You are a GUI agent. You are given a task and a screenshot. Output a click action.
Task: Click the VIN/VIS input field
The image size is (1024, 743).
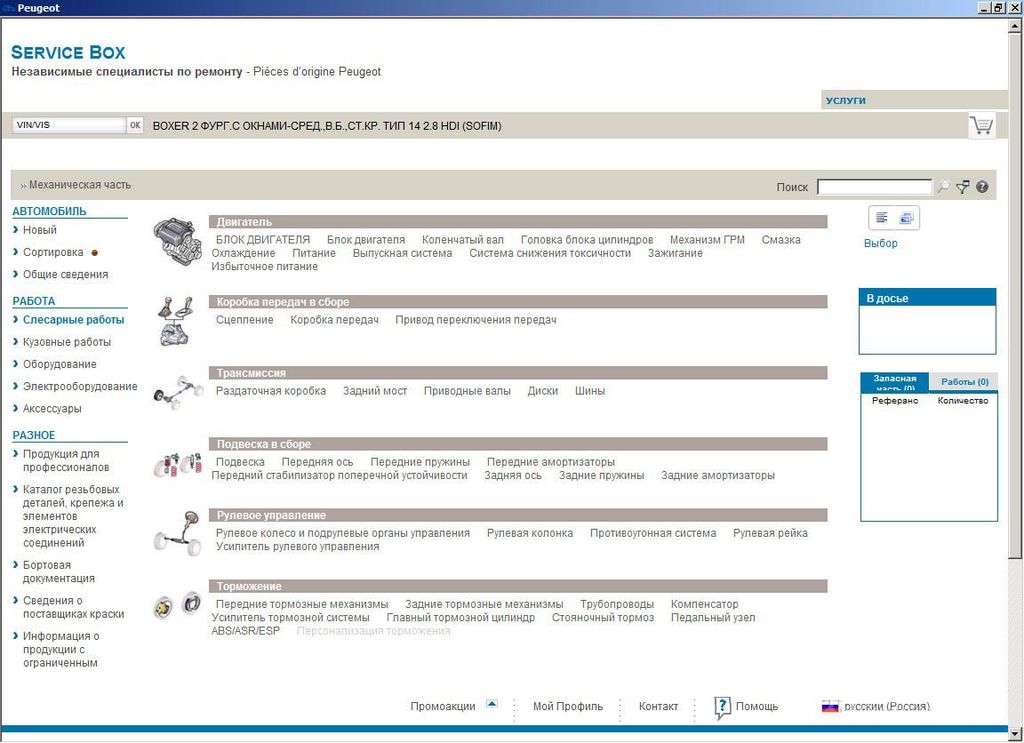[x=68, y=125]
